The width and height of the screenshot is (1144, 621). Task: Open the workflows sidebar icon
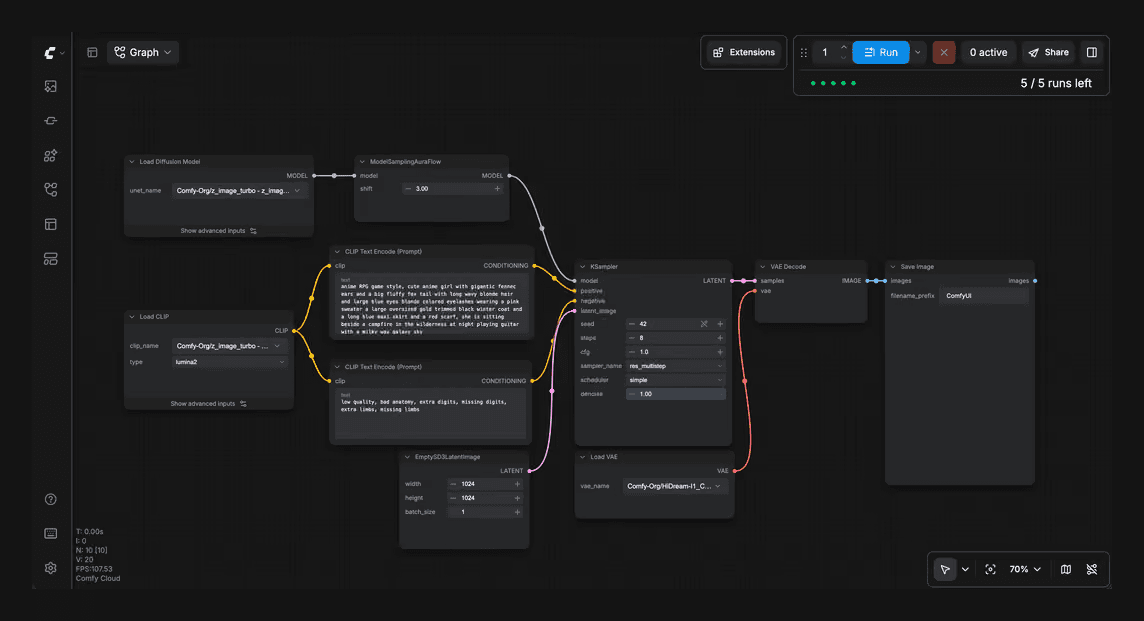pos(50,190)
